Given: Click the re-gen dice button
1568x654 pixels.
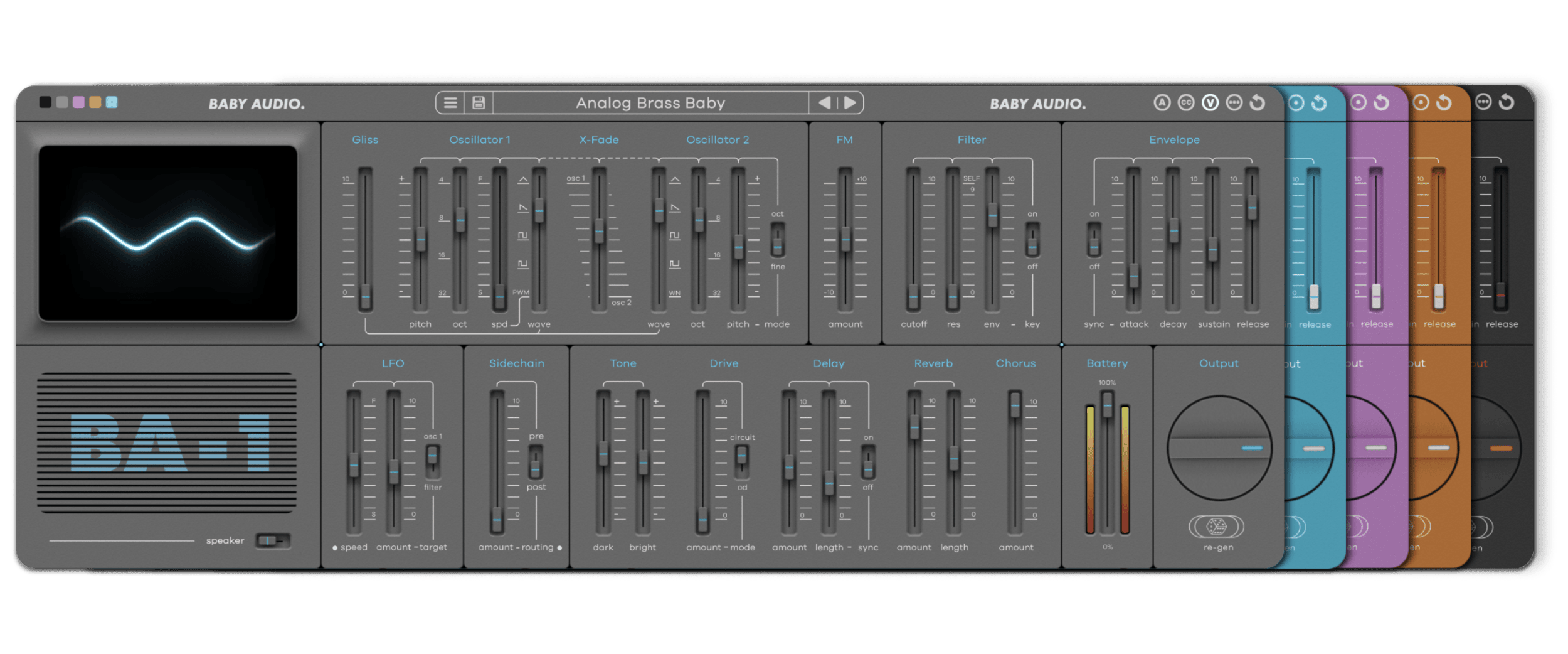Looking at the screenshot, I should (x=1217, y=527).
